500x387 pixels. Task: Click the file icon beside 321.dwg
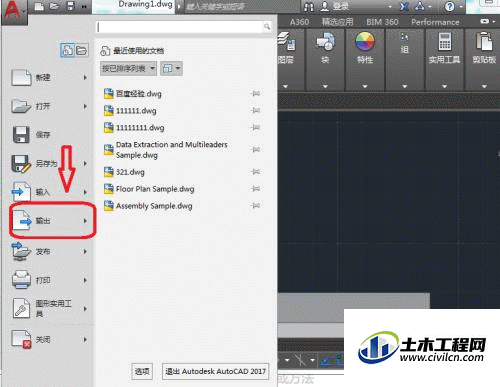point(109,172)
